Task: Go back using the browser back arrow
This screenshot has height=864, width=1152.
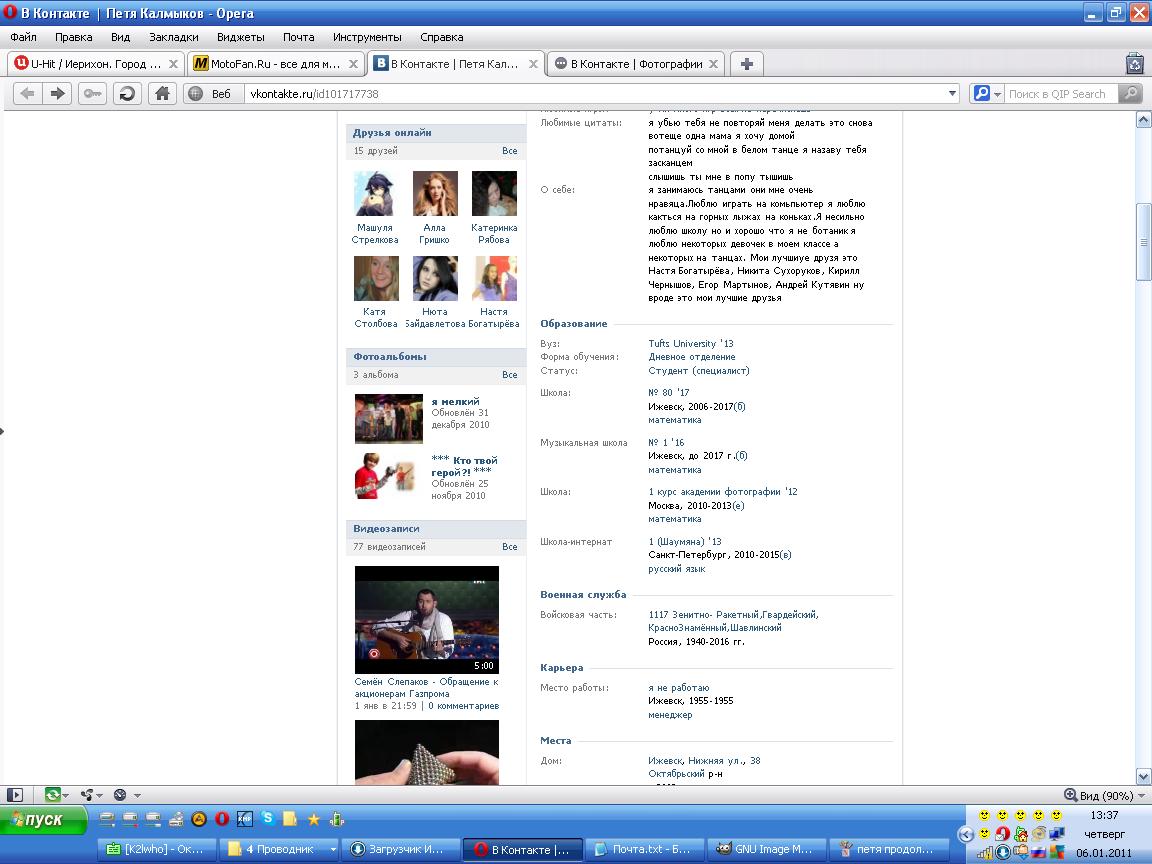Action: click(x=27, y=93)
